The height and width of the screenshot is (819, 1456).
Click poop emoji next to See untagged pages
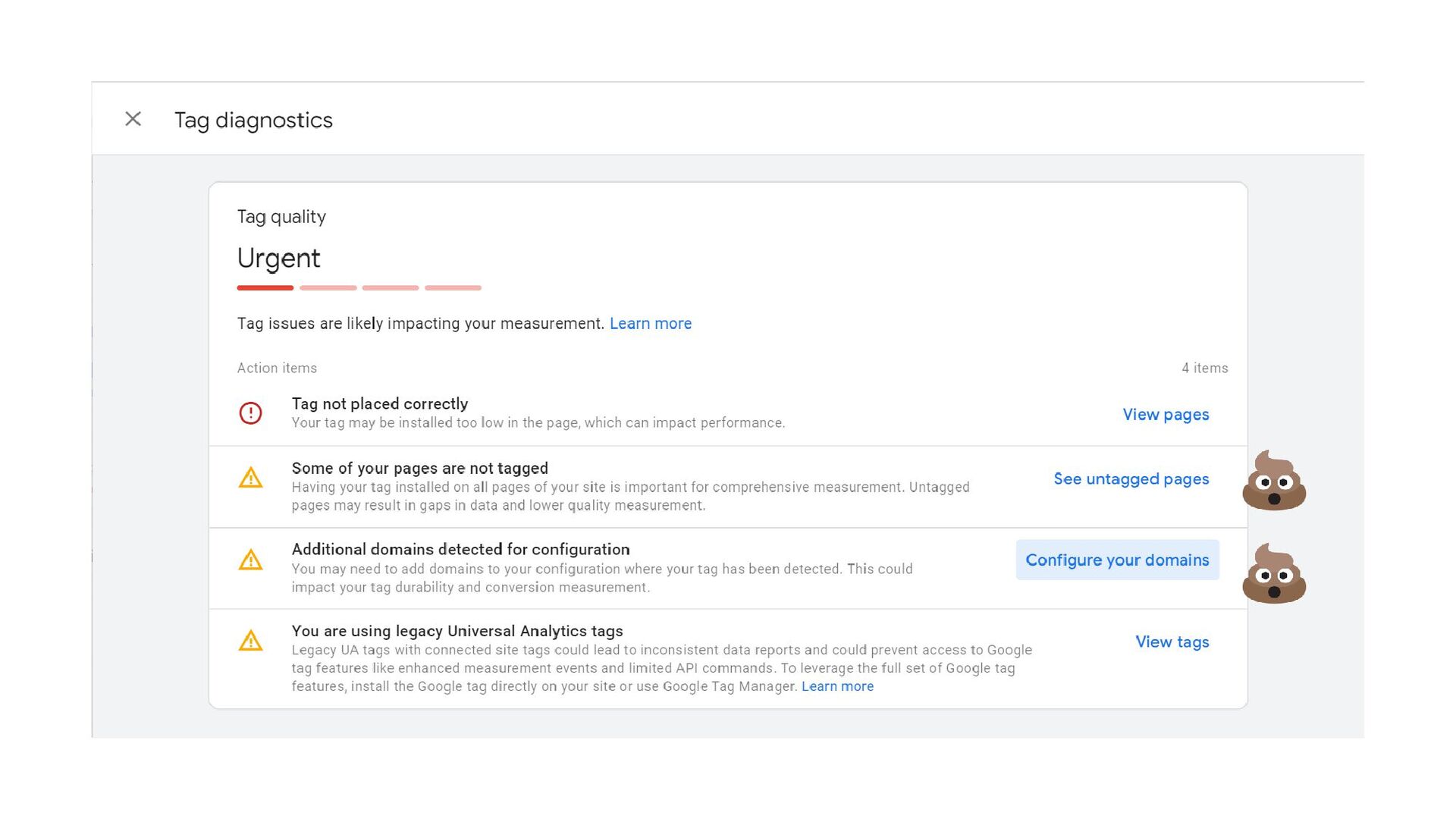(1274, 480)
